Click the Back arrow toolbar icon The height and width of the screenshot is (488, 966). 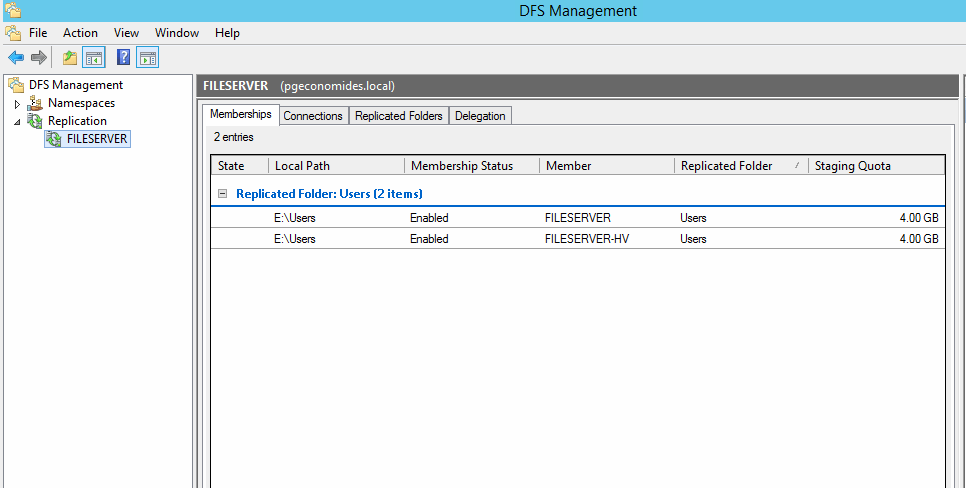click(x=16, y=57)
